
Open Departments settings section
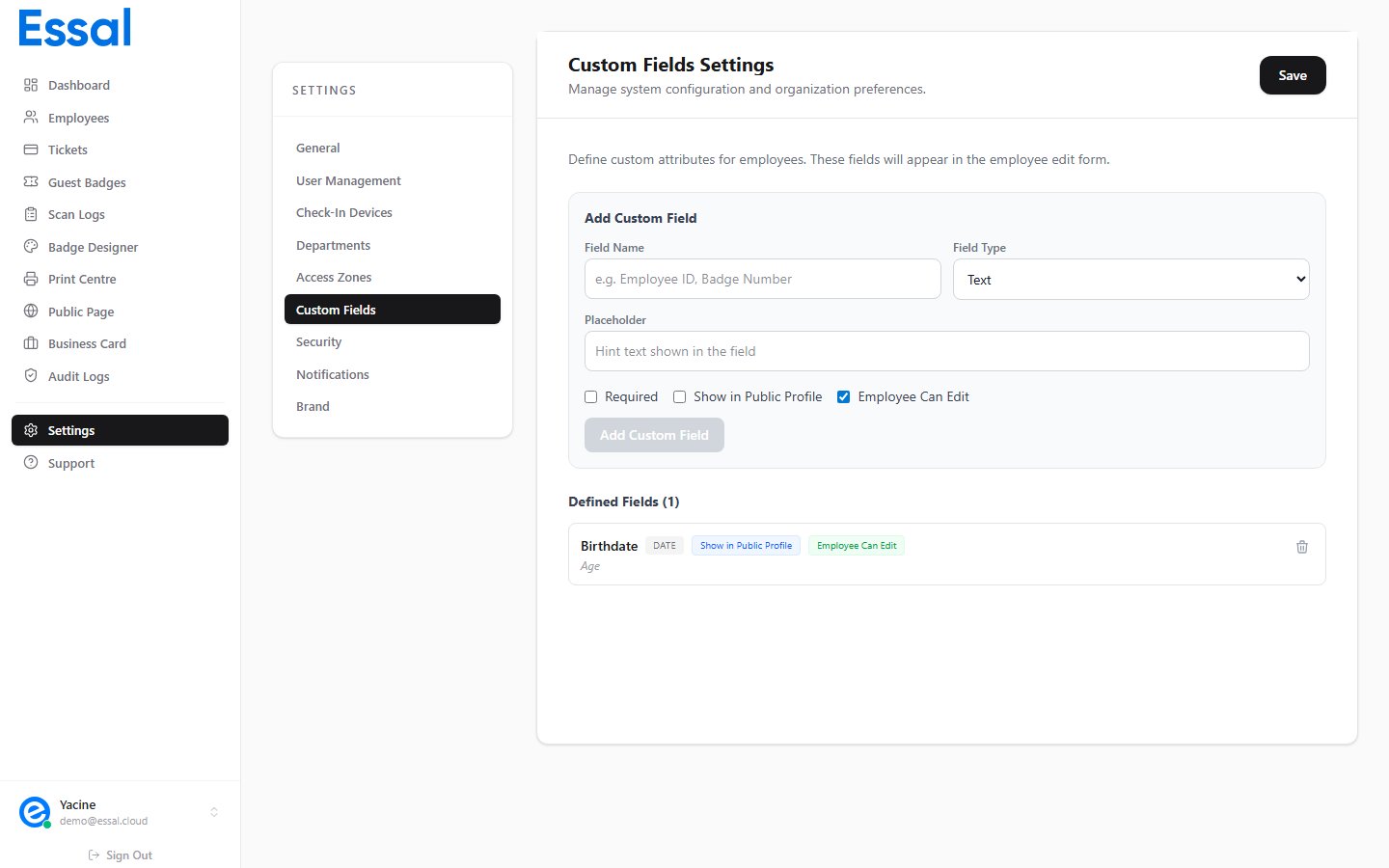tap(393, 245)
